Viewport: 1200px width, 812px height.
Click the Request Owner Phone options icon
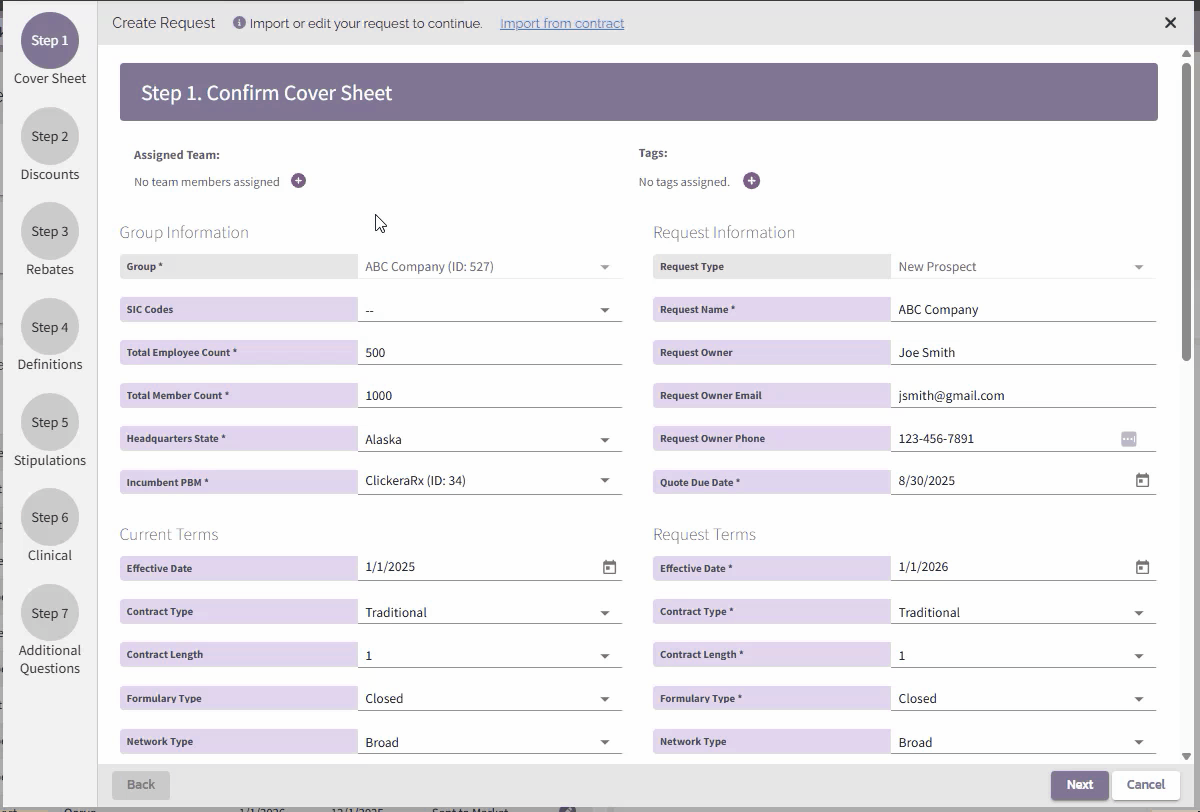tap(1128, 439)
